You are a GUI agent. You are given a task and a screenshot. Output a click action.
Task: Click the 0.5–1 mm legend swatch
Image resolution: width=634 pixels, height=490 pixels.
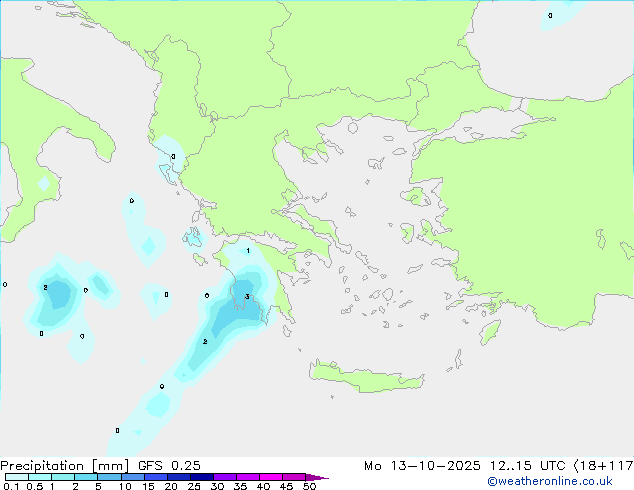tap(40, 477)
